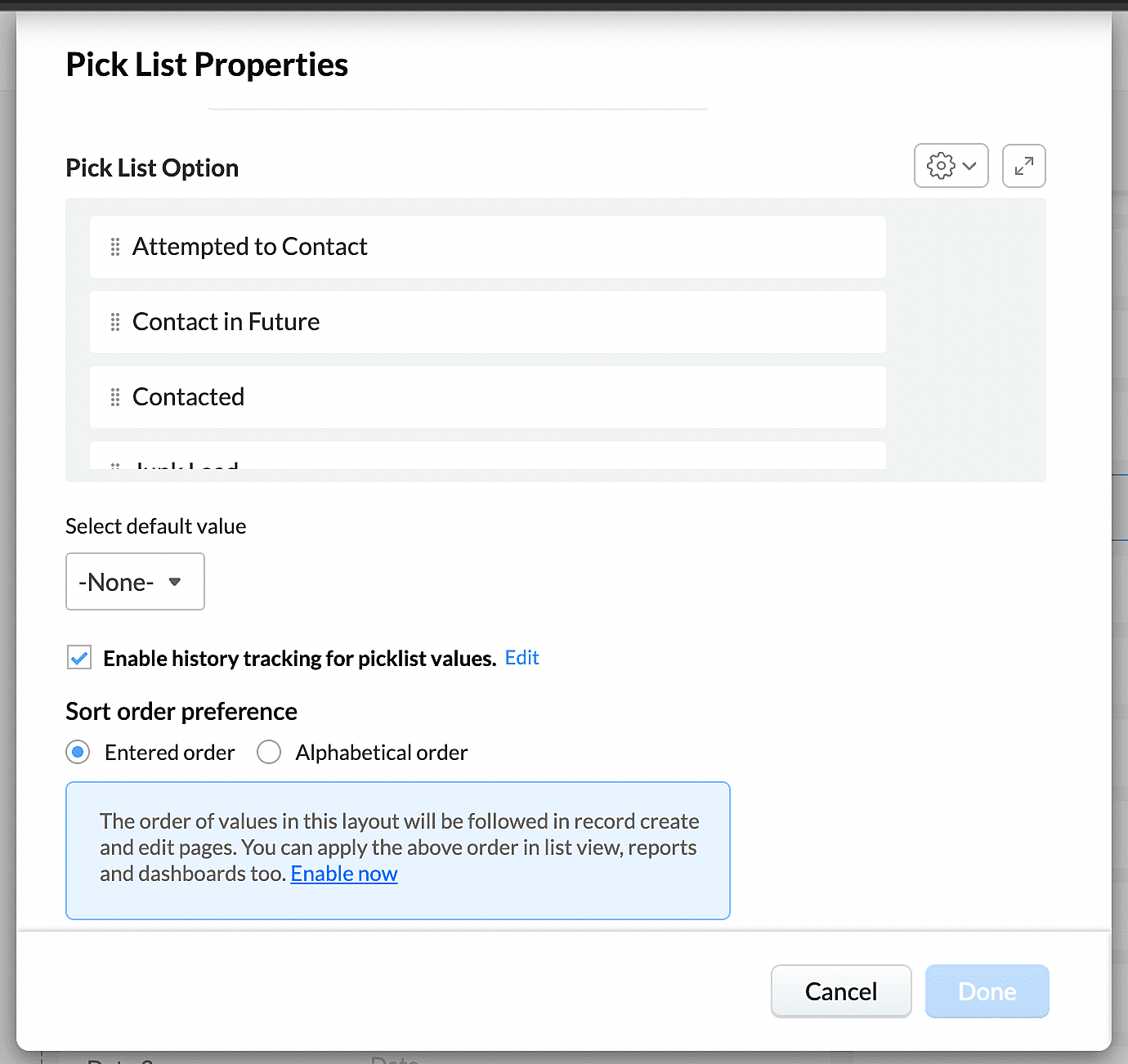Open the gear settings dropdown
Image resolution: width=1128 pixels, height=1064 pixels.
click(941, 166)
